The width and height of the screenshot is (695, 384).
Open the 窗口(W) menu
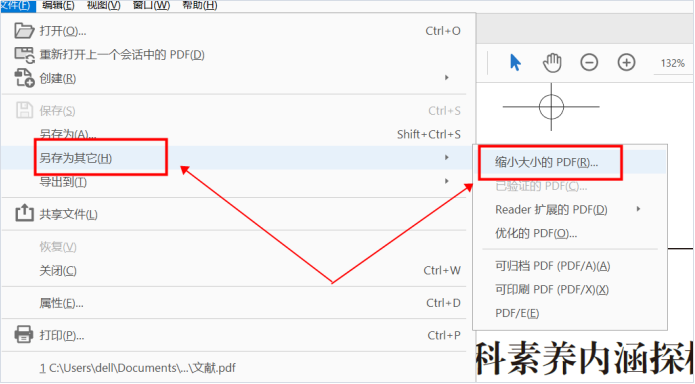coord(151,5)
